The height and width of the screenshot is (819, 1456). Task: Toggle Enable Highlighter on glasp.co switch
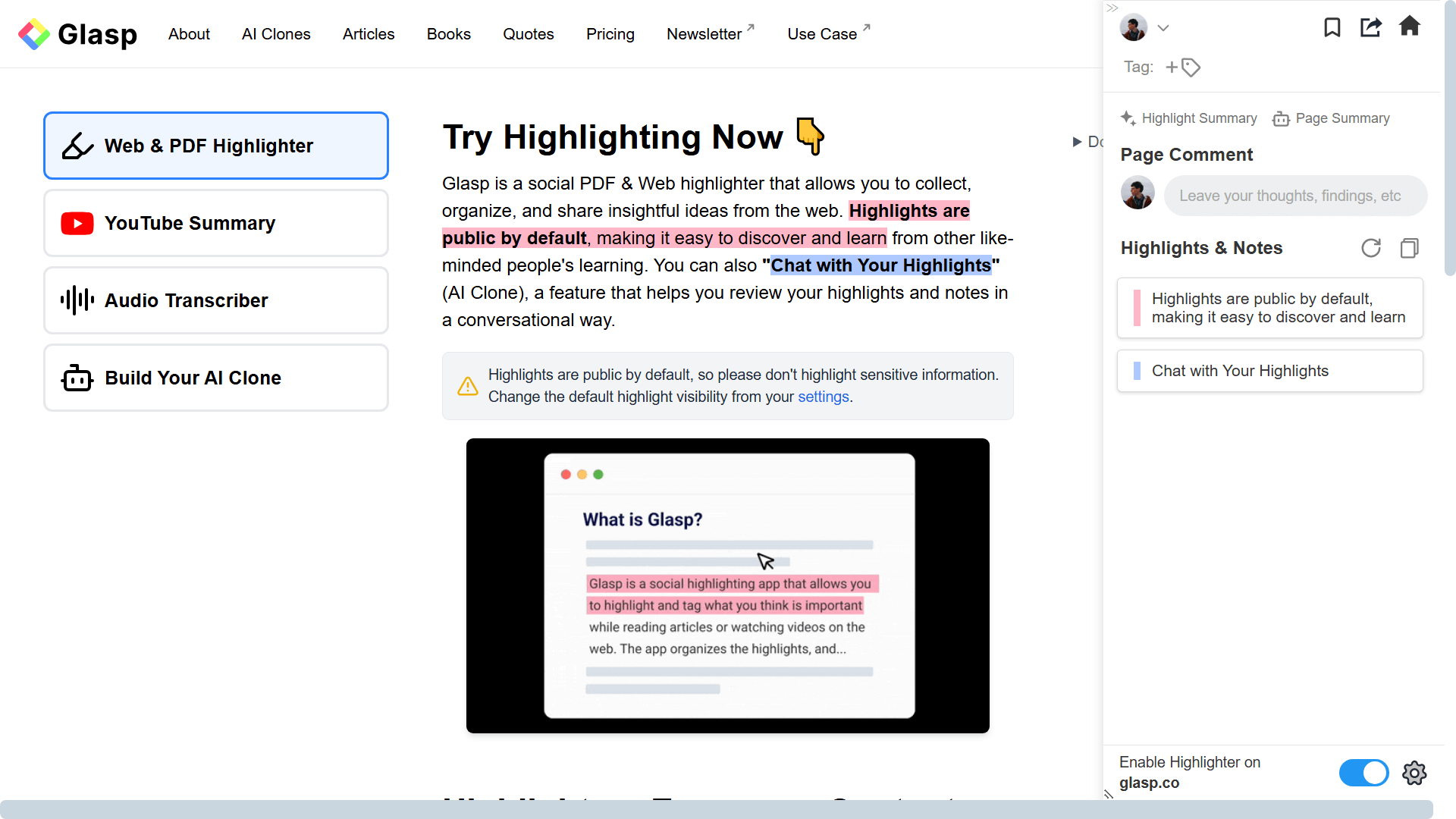point(1363,773)
